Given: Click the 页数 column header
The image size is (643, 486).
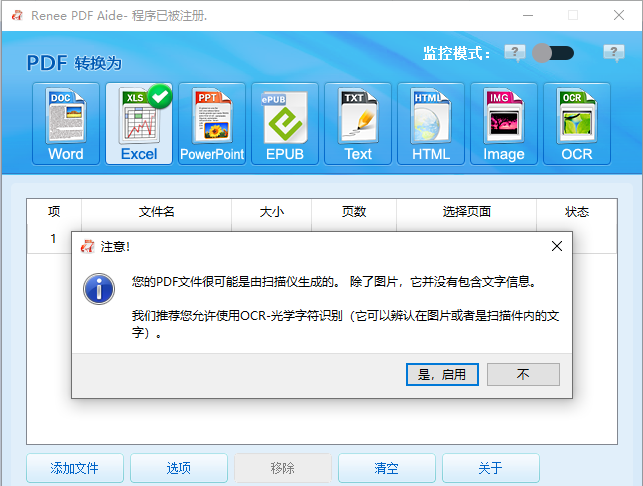Looking at the screenshot, I should pos(354,212).
